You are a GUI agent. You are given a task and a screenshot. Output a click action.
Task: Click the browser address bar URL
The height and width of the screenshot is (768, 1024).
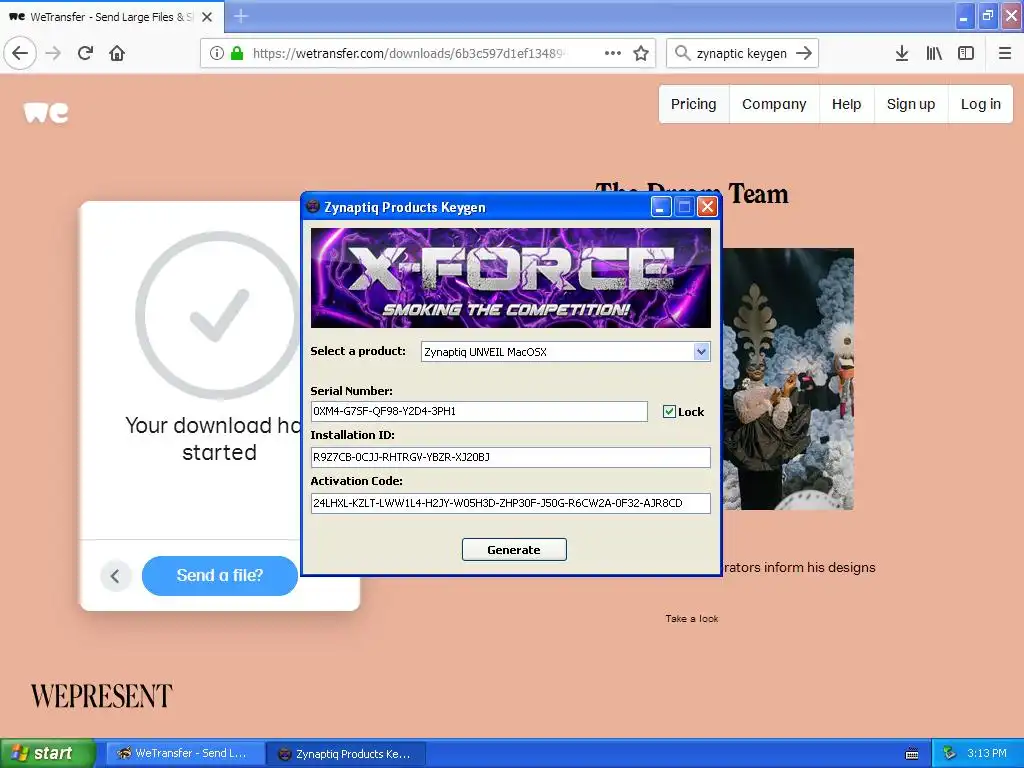[x=408, y=53]
